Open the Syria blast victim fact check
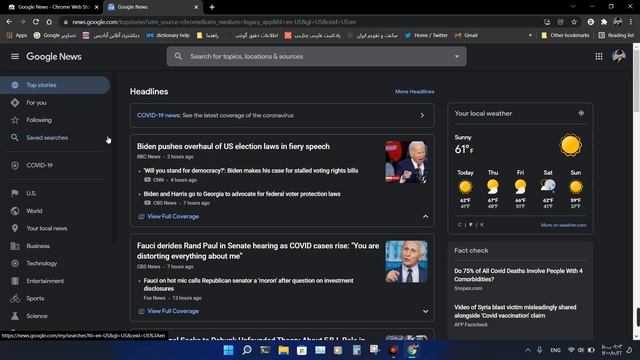640x360 pixels. (515, 311)
